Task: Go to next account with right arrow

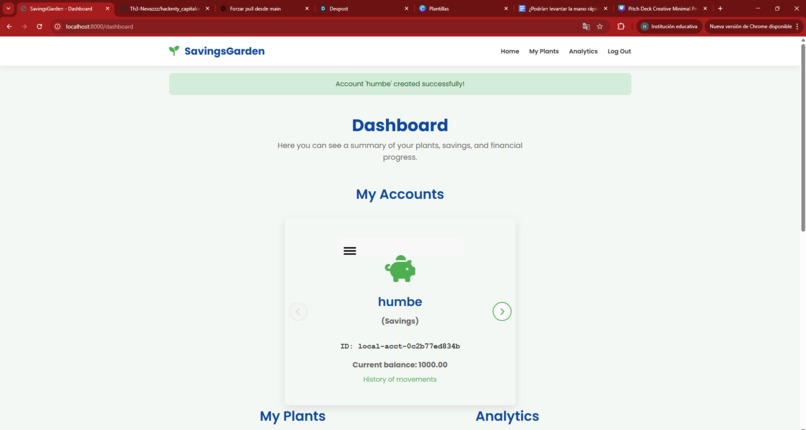Action: [502, 311]
